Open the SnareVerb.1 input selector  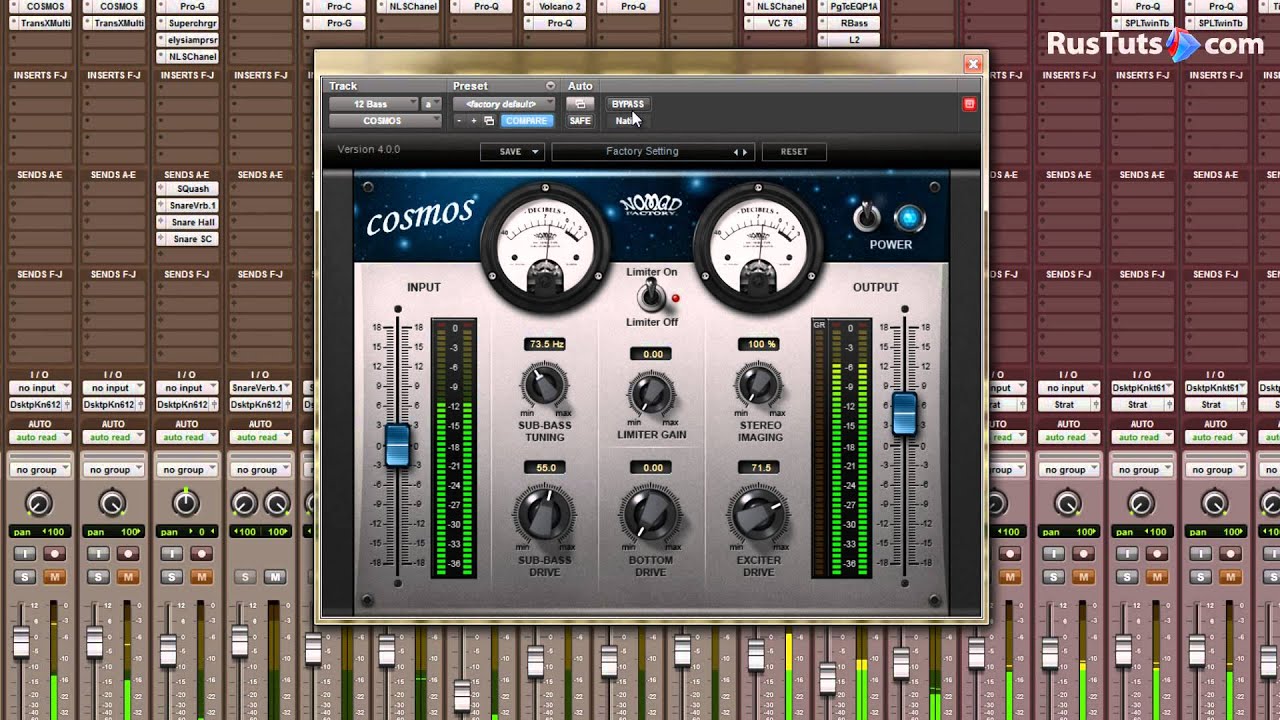[x=260, y=388]
